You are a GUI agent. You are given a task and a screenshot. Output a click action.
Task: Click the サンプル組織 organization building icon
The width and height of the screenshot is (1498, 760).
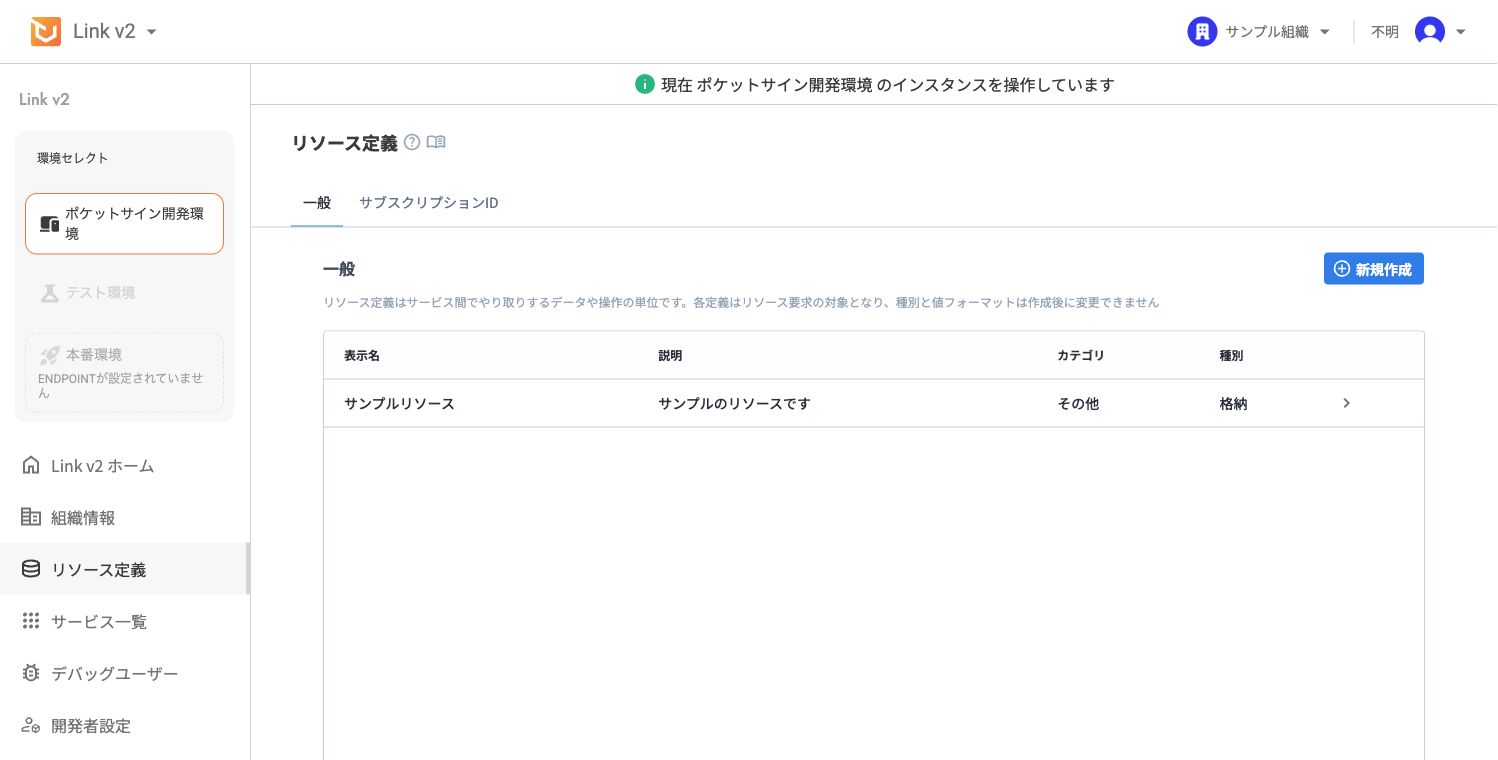click(x=1202, y=32)
